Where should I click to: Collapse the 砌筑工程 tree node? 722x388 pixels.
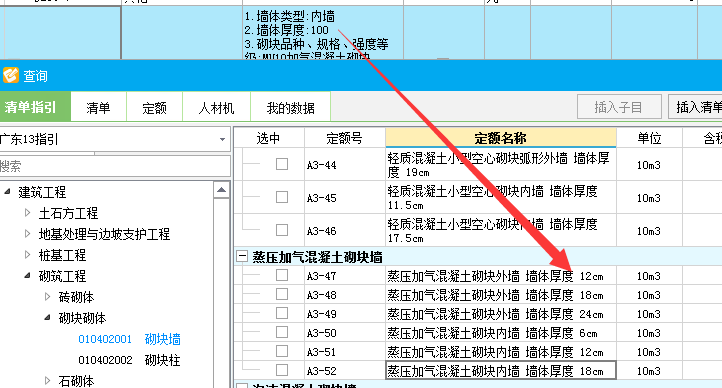click(27, 276)
